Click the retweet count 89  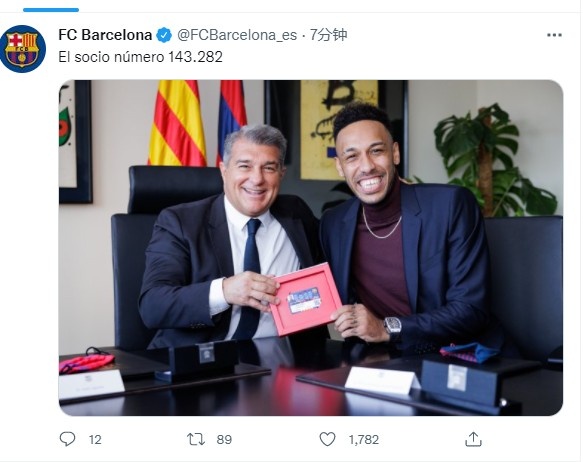(x=224, y=440)
